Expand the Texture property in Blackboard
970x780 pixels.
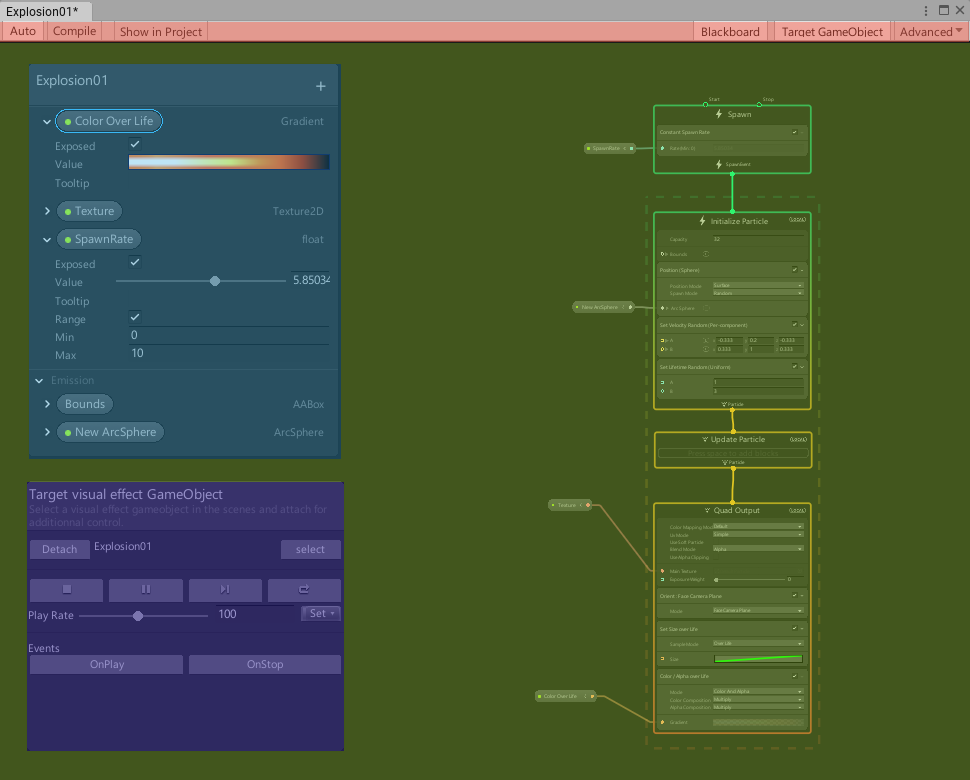click(x=47, y=211)
